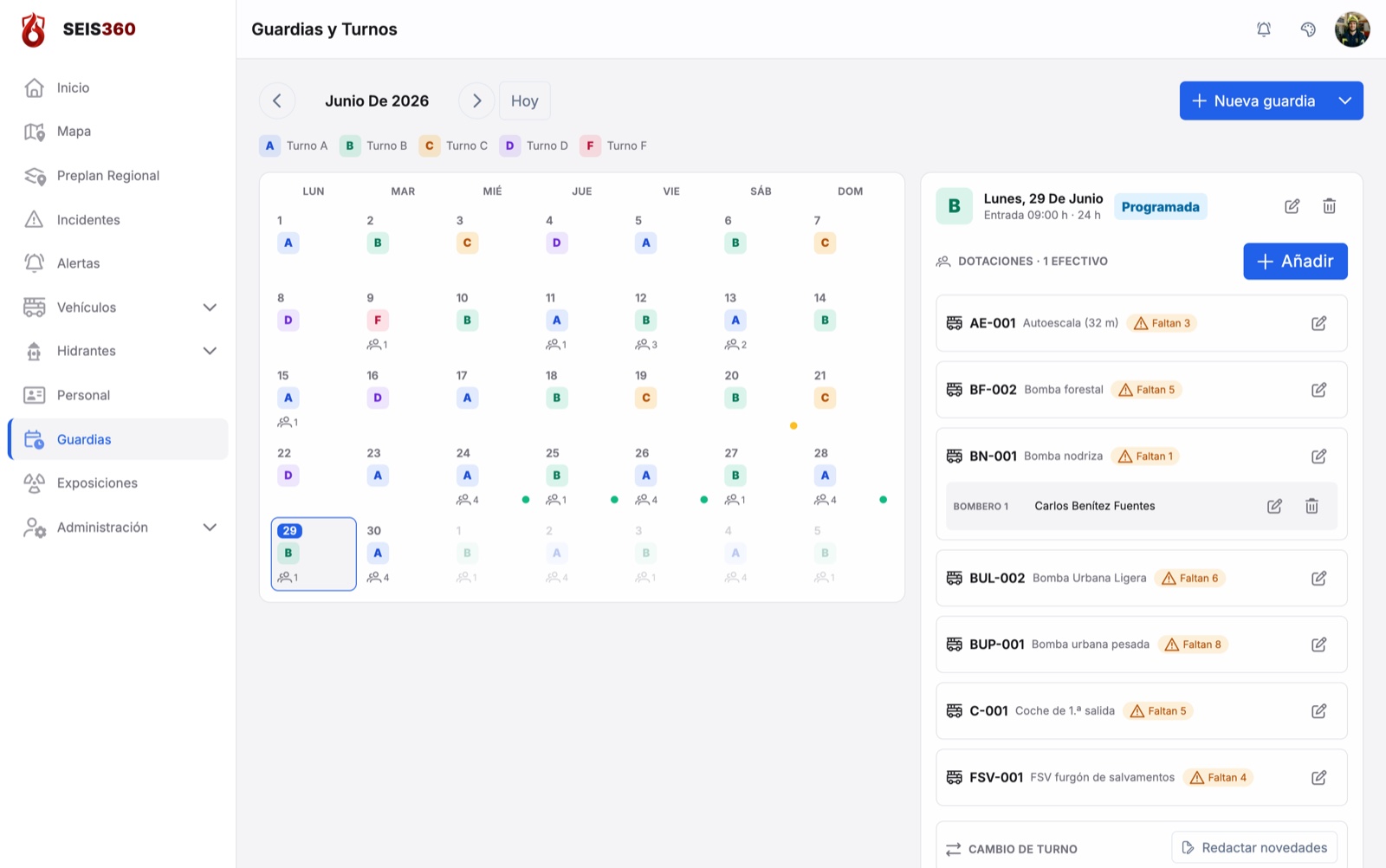Click the theme palette icon in header
Screen dimensions: 1386x868
point(1308,29)
